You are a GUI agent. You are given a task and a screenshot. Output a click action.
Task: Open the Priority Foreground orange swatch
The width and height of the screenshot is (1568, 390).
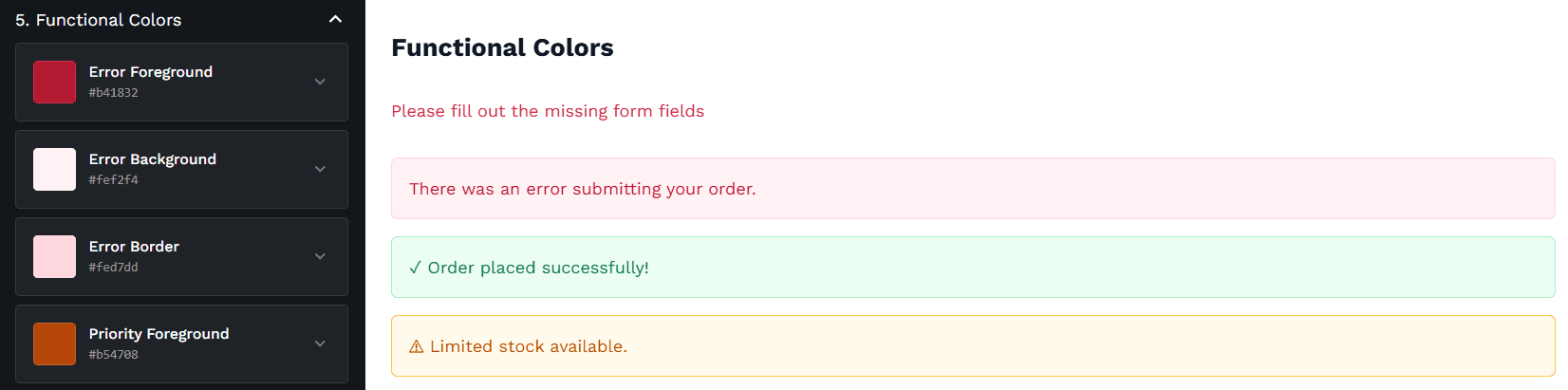[x=54, y=344]
